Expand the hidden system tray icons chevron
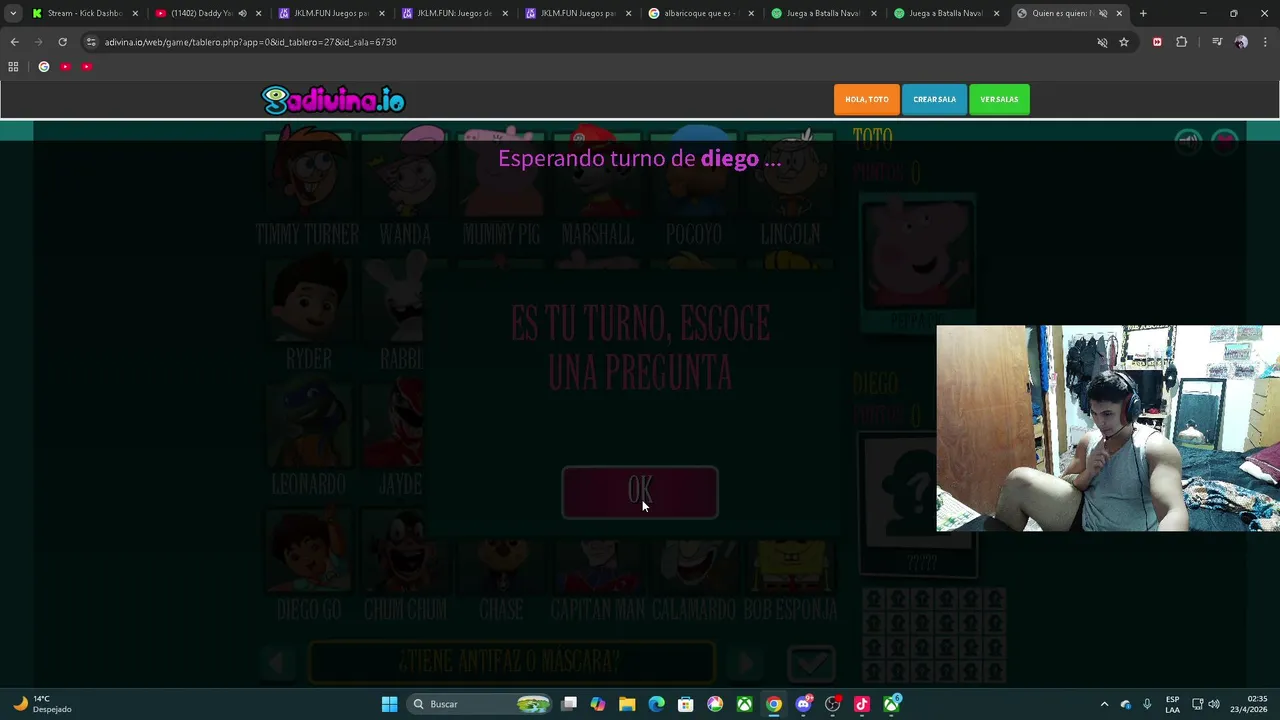 [x=1104, y=704]
